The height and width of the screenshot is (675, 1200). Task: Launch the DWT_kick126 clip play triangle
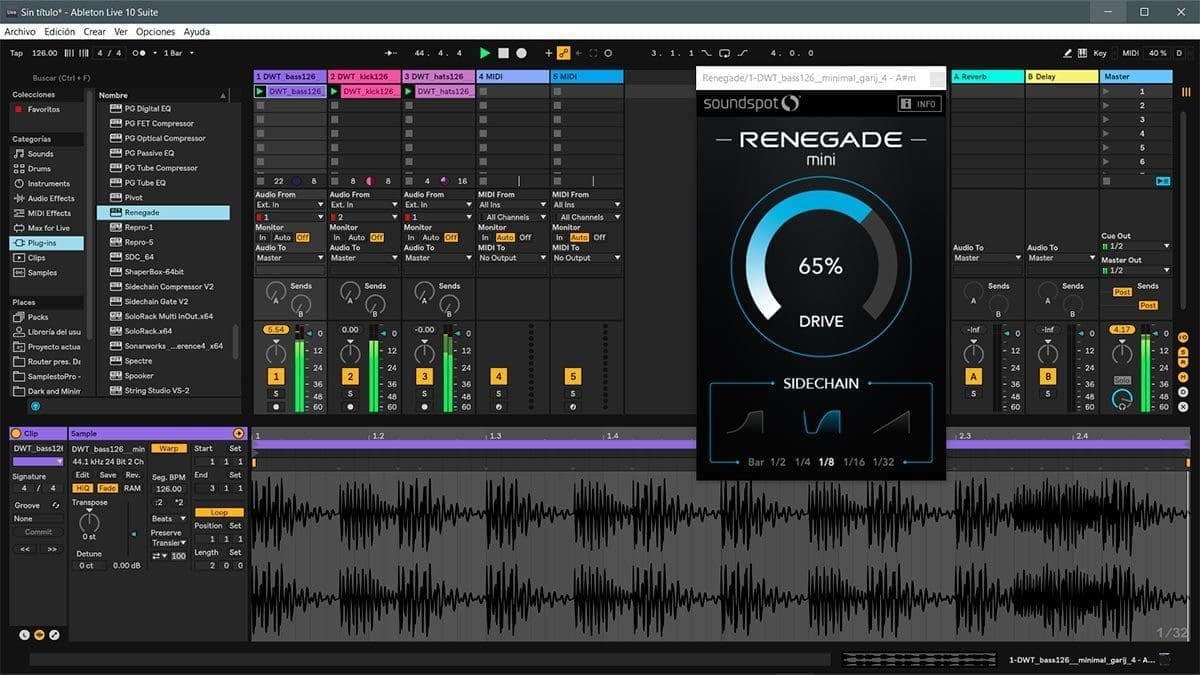pos(335,91)
